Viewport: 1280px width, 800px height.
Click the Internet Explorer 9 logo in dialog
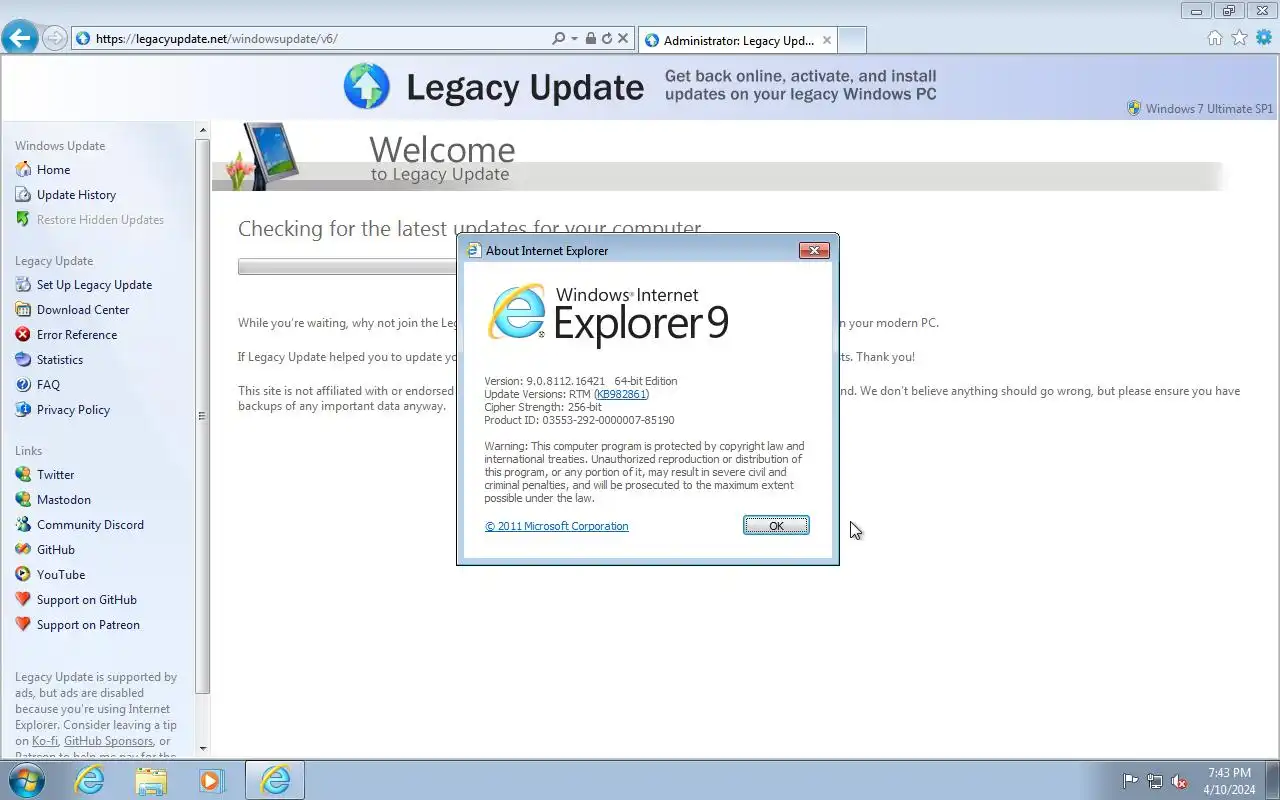pyautogui.click(x=608, y=315)
